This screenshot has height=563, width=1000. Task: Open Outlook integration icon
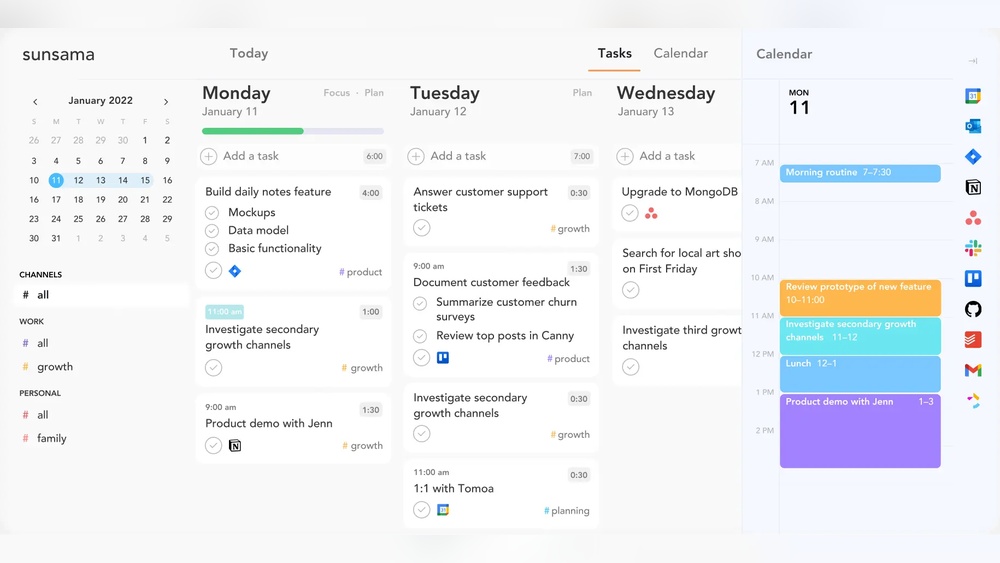[x=973, y=126]
